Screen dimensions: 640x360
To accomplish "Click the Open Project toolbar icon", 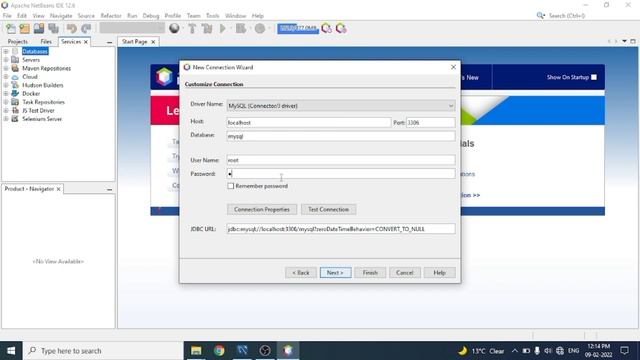I will tap(39, 29).
